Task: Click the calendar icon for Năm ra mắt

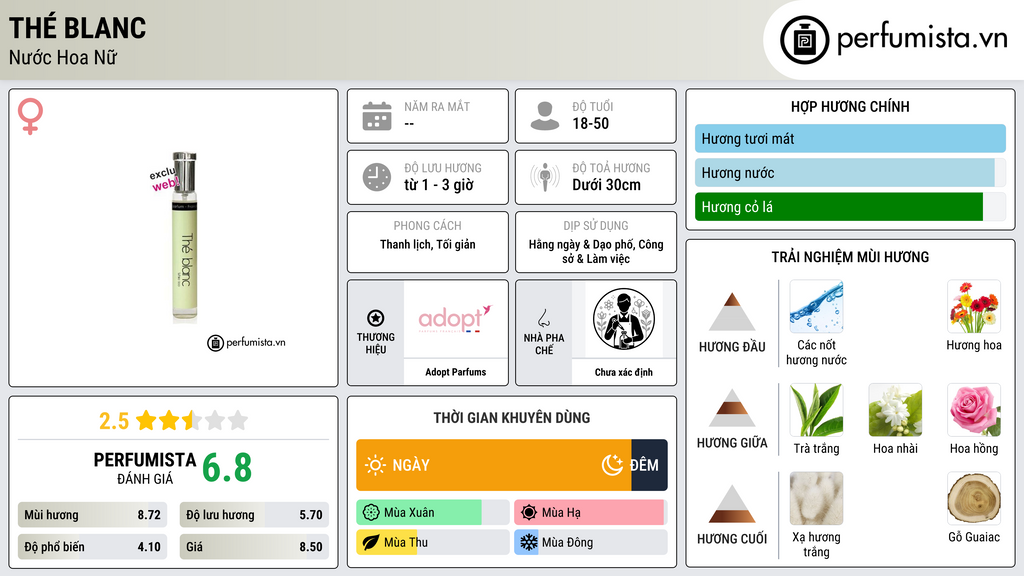Action: [377, 116]
